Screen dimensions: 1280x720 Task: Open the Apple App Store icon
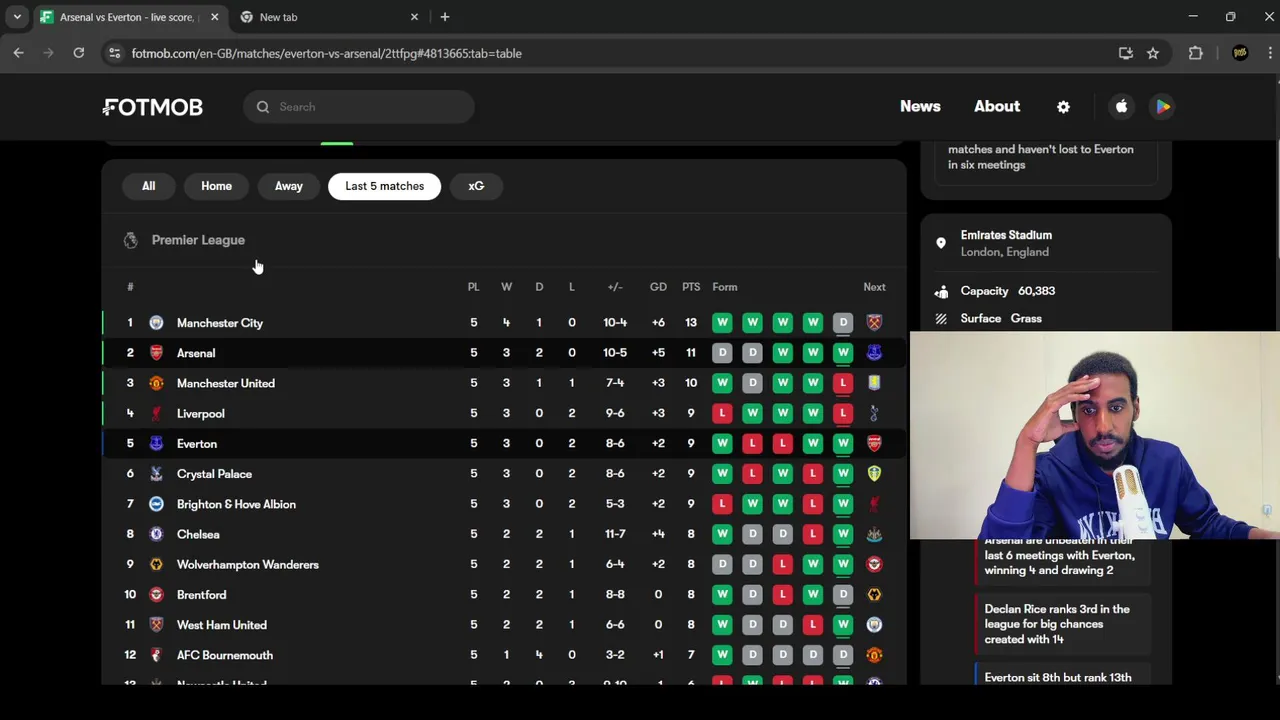[x=1122, y=107]
